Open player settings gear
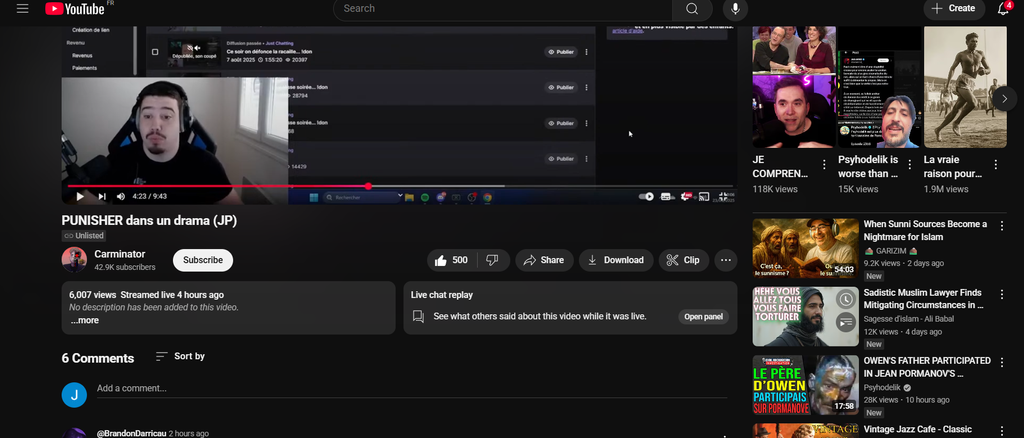Screen dimensions: 1024x438 coord(686,196)
